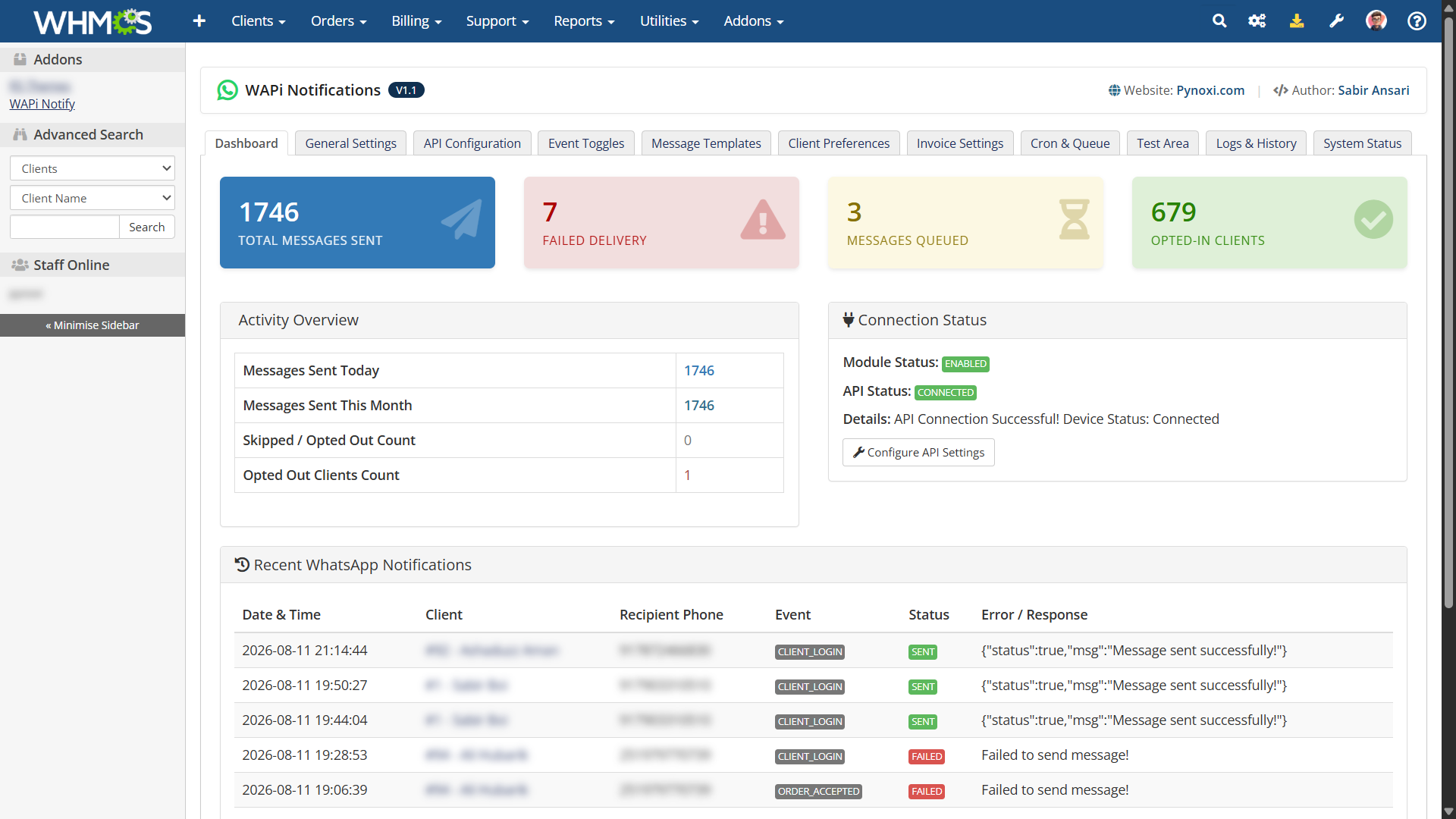
Task: Click the V1.1 version badge
Action: click(x=406, y=90)
